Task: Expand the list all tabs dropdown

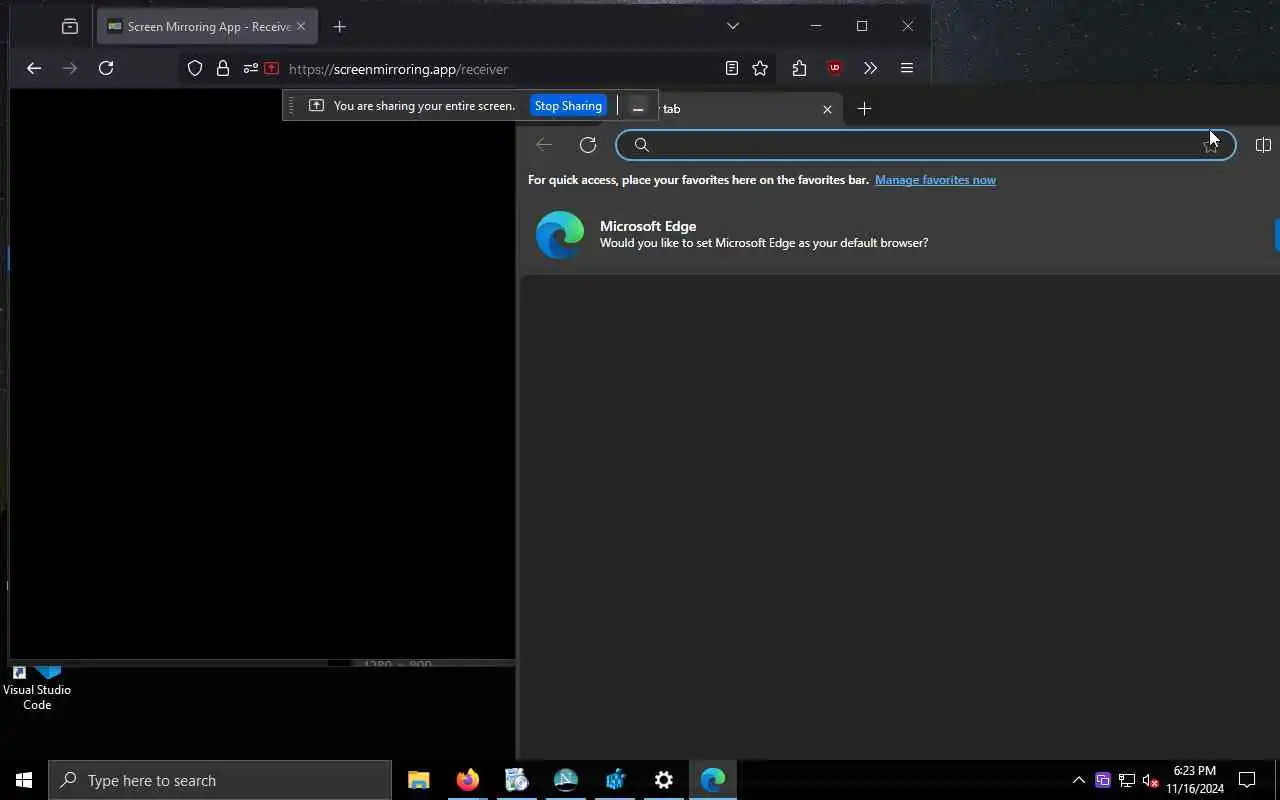Action: (x=733, y=26)
